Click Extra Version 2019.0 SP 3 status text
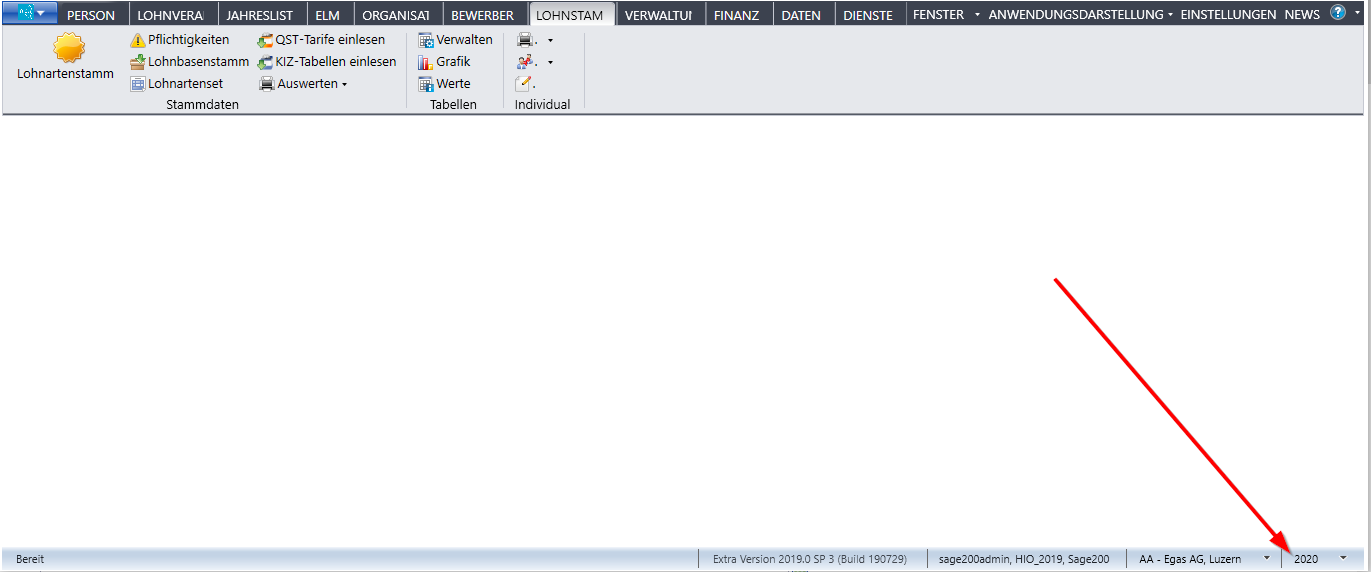The height and width of the screenshot is (572, 1371). click(x=810, y=559)
